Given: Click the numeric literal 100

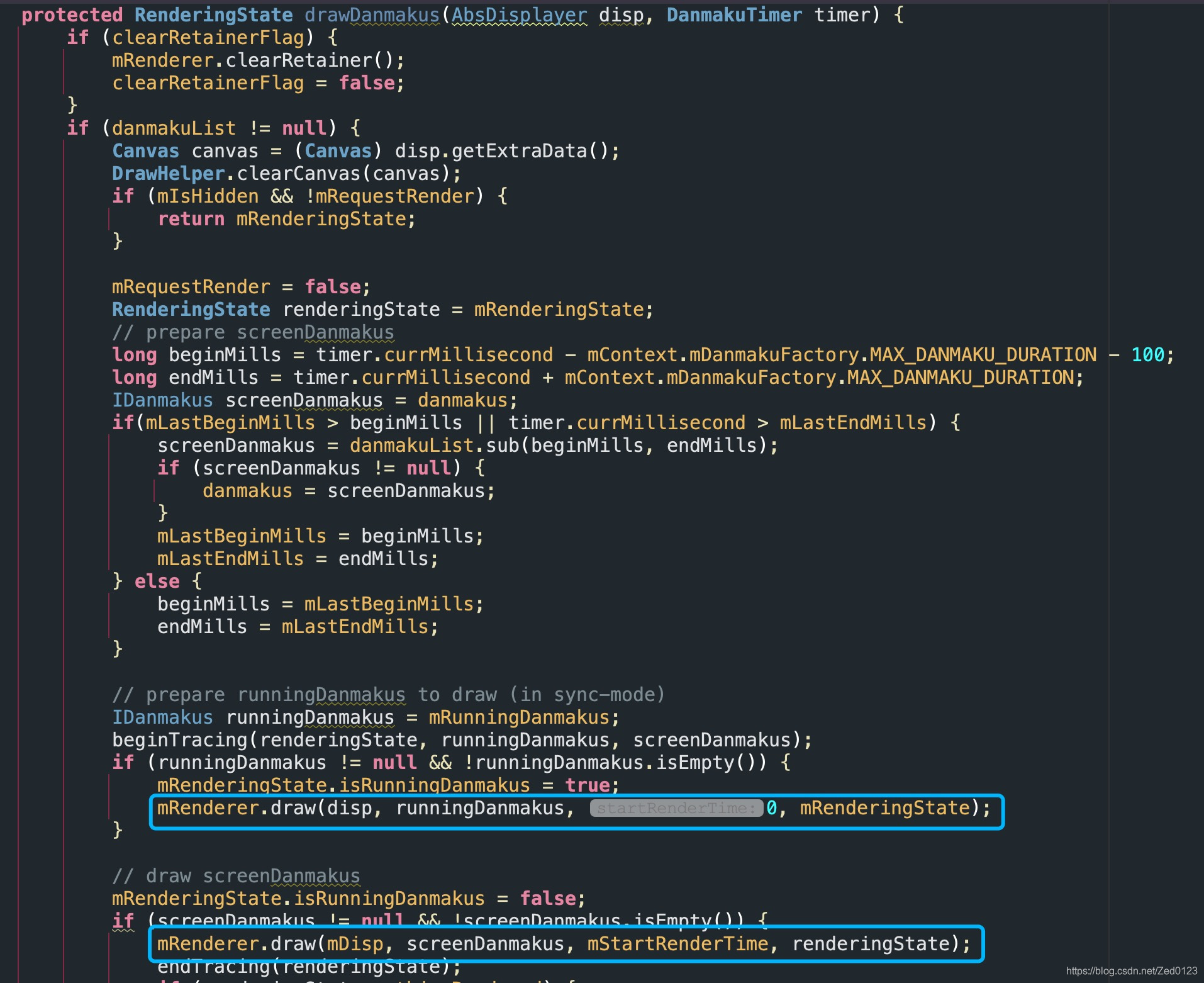Looking at the screenshot, I should (x=1147, y=355).
